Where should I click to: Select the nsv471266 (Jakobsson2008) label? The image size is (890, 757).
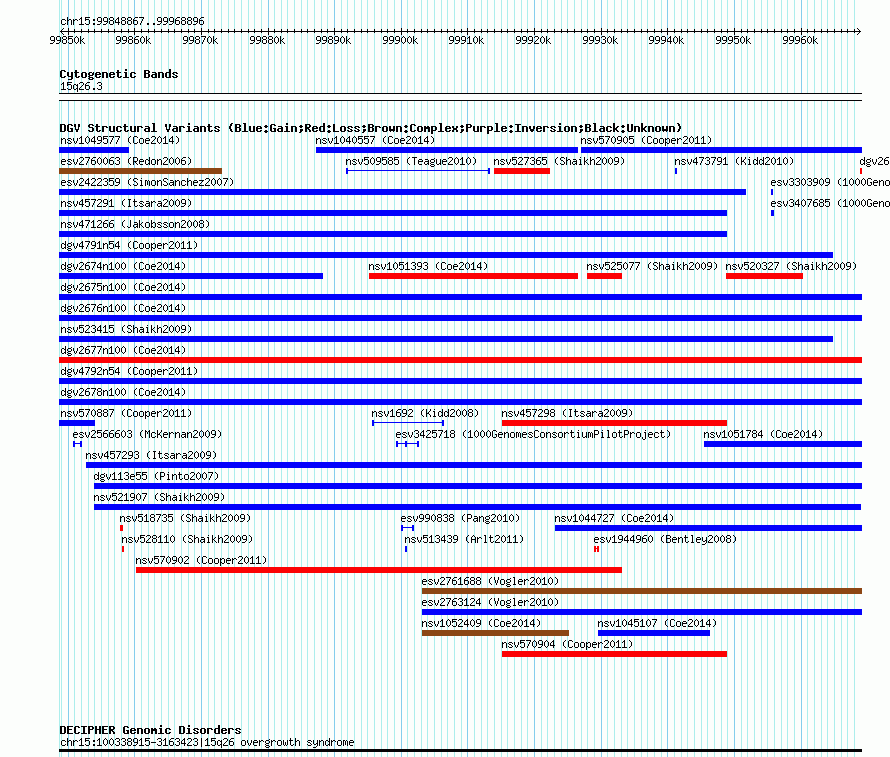[x=135, y=224]
